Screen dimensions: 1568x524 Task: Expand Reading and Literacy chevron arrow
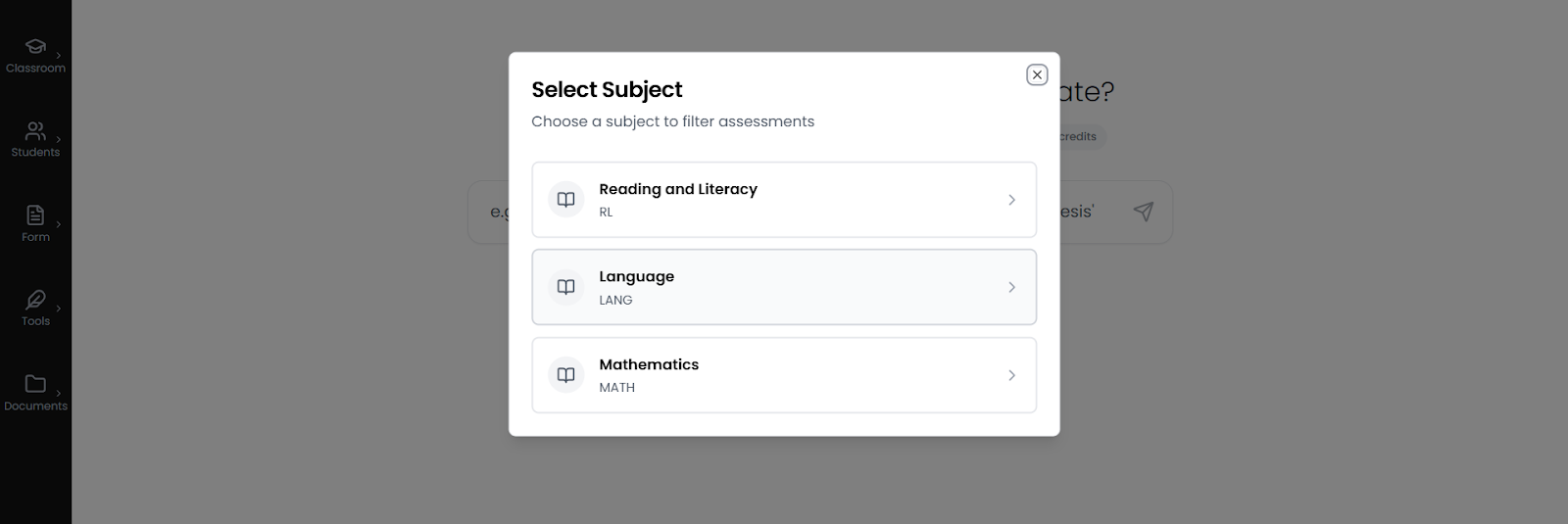pos(1011,200)
